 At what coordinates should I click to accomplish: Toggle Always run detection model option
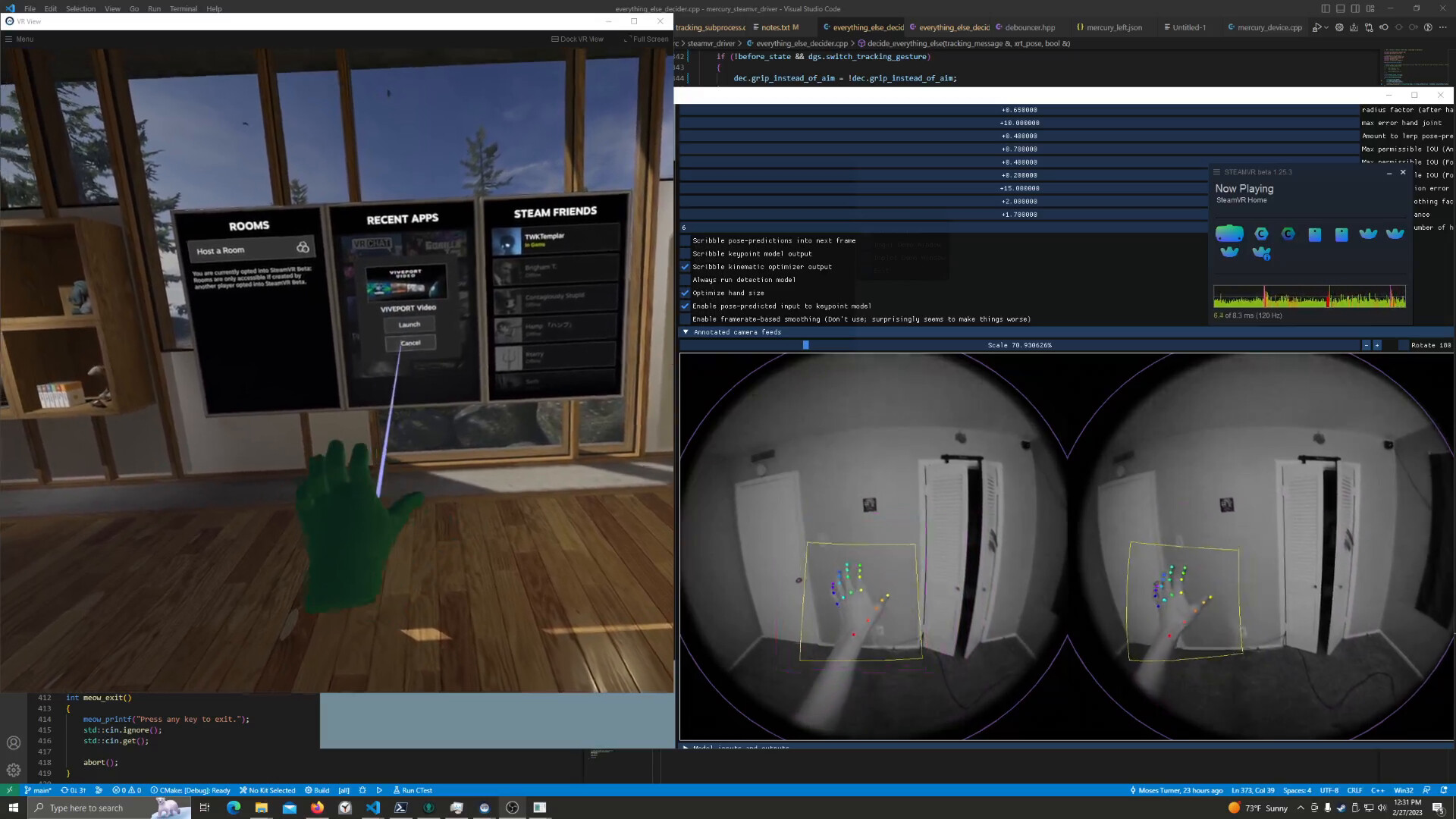tap(686, 280)
